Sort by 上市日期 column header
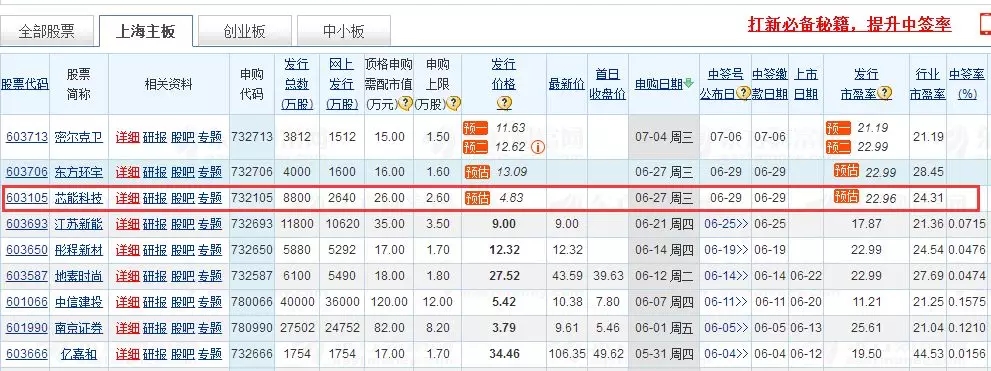 tap(805, 83)
